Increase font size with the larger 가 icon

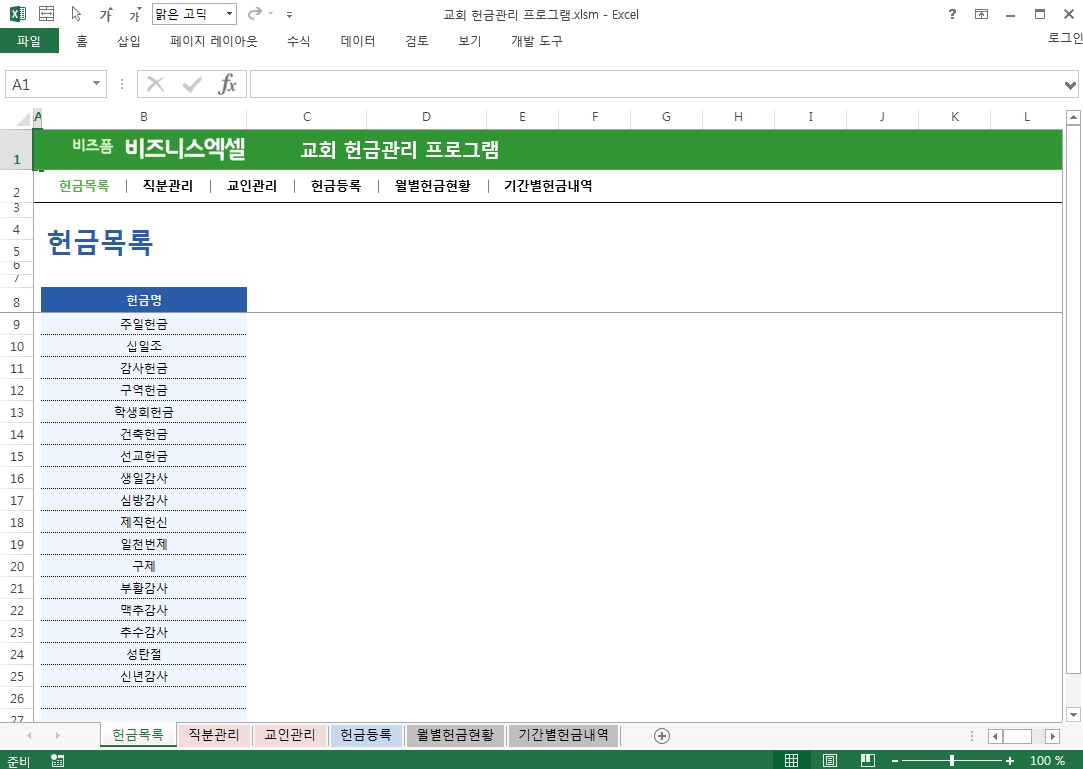pyautogui.click(x=106, y=14)
